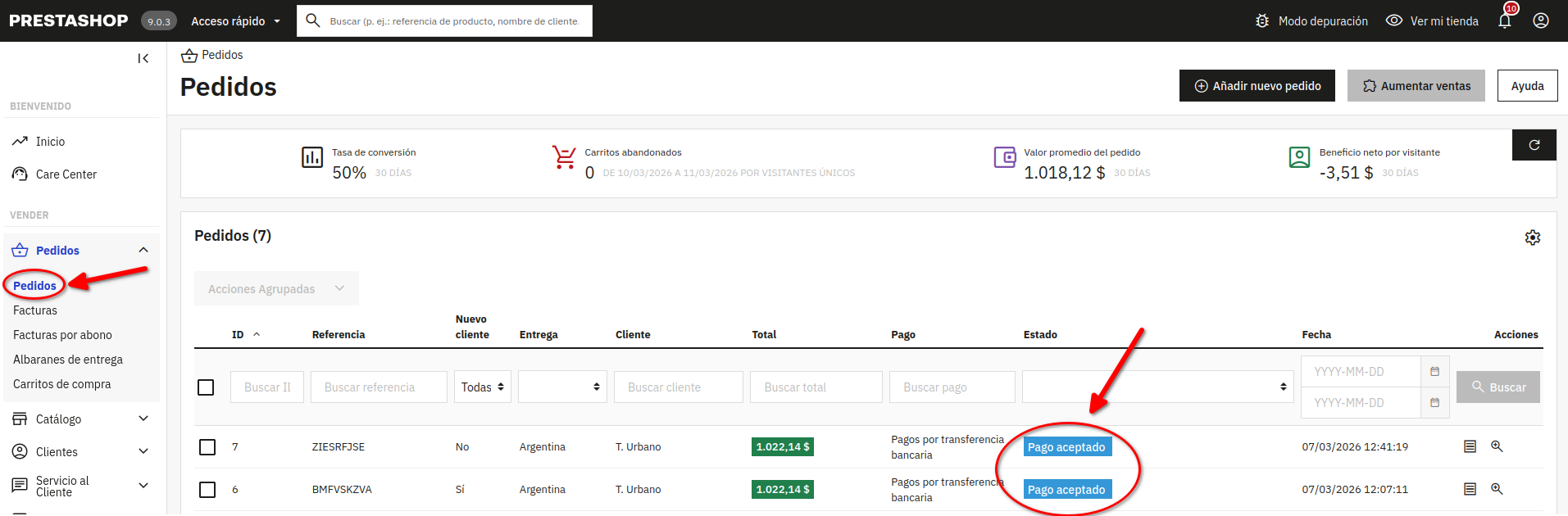Open the table settings gear icon
This screenshot has width=1568, height=516.
pyautogui.click(x=1532, y=238)
